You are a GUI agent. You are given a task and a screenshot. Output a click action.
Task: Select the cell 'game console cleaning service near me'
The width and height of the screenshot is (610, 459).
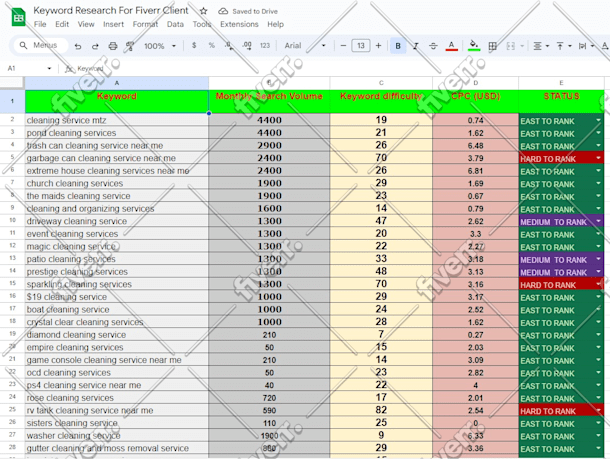(x=117, y=360)
